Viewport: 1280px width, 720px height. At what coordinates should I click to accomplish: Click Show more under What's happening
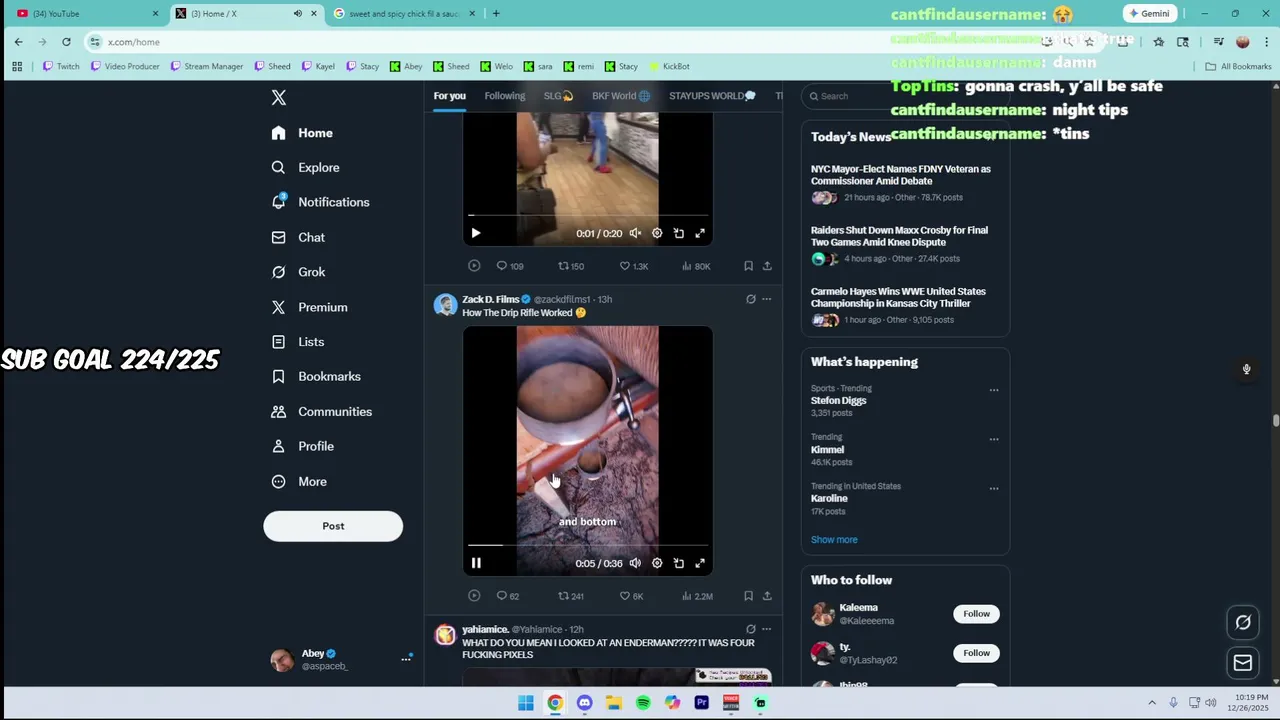pos(834,540)
